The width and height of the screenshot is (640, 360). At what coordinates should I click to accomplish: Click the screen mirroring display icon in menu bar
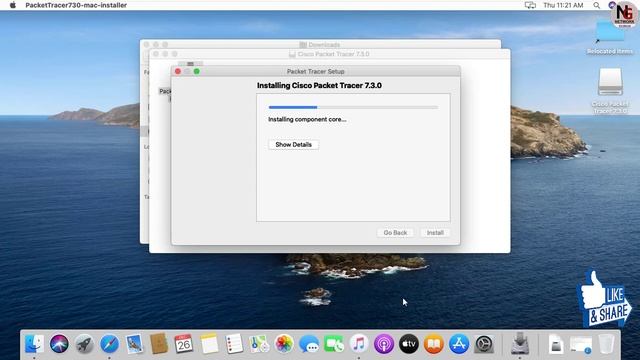click(x=530, y=5)
